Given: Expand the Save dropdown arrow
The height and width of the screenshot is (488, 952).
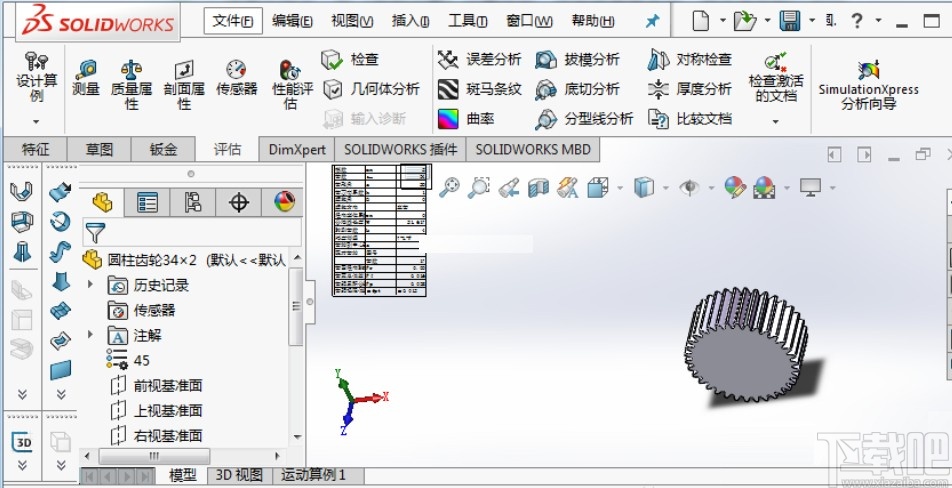Looking at the screenshot, I should (812, 21).
